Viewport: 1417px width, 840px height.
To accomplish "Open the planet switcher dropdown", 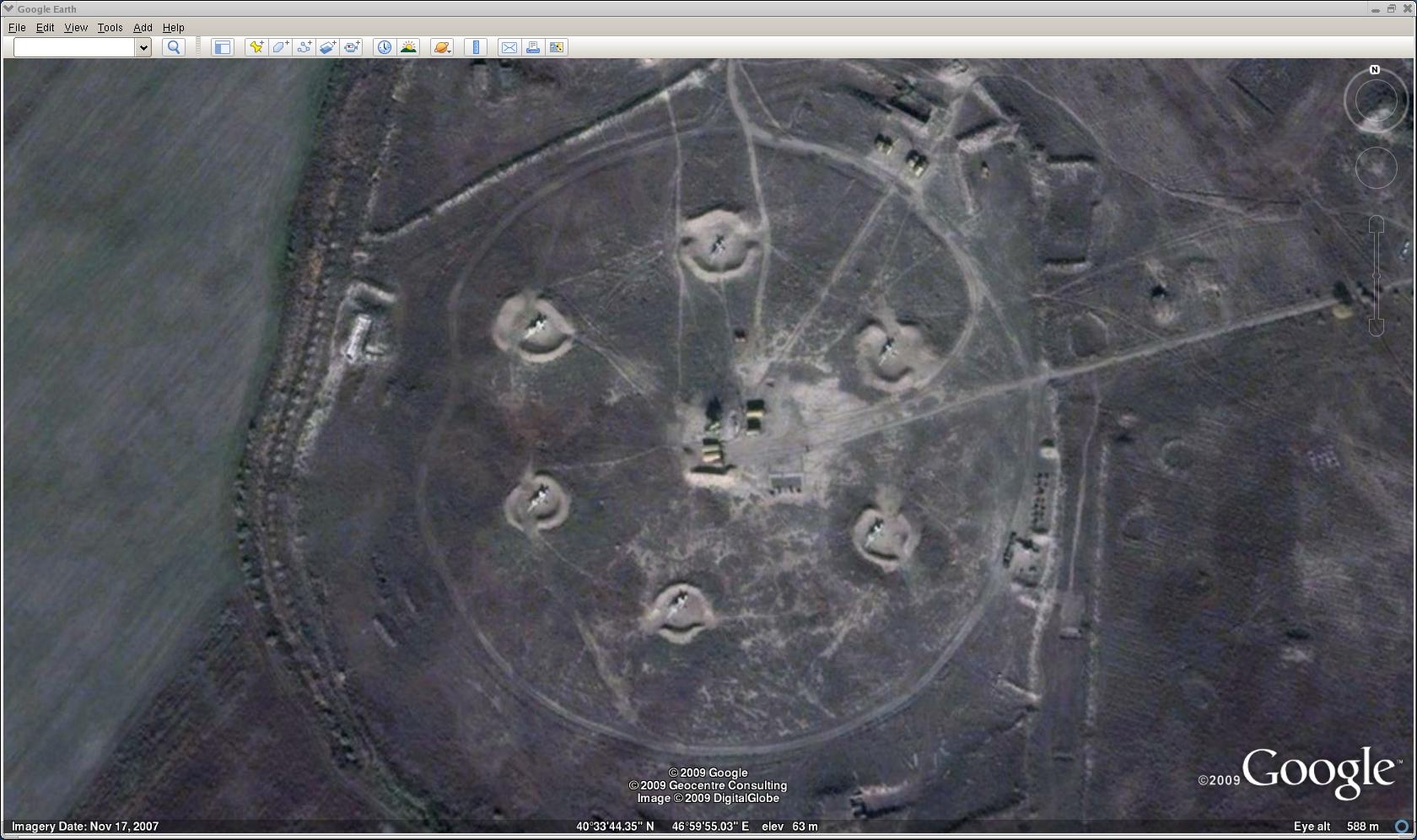I will (x=442, y=47).
